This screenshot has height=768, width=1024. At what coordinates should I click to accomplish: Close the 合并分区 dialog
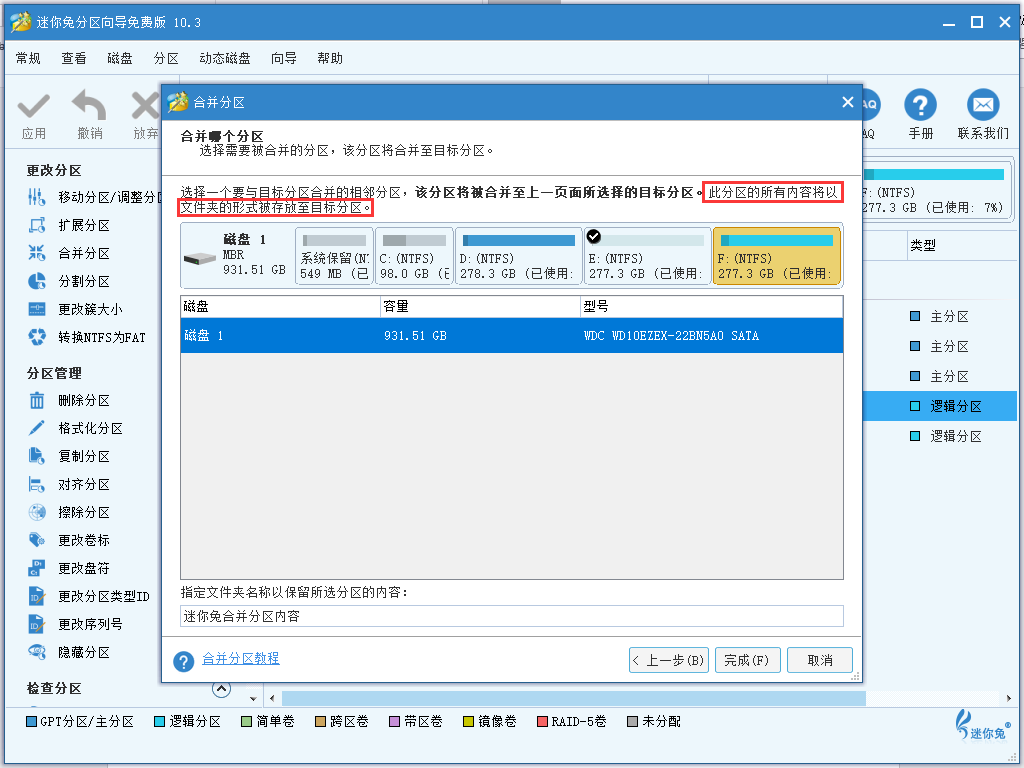[848, 102]
